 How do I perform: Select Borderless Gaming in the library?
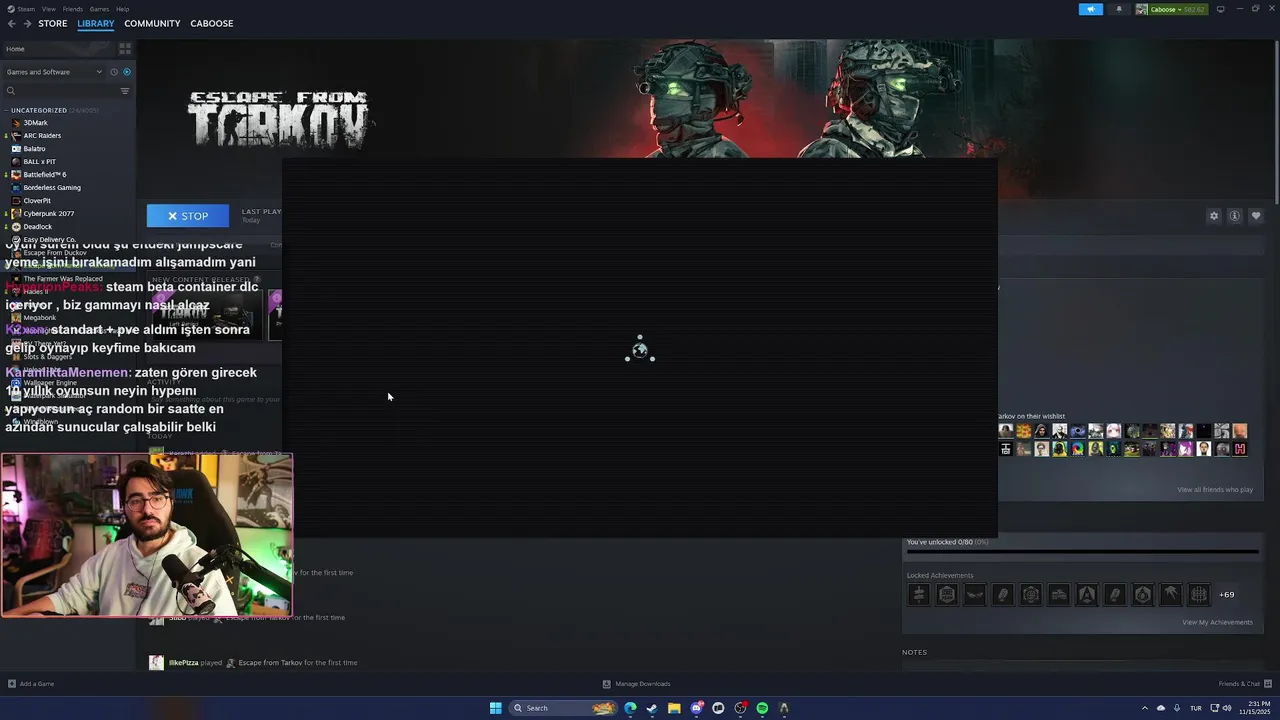point(52,188)
